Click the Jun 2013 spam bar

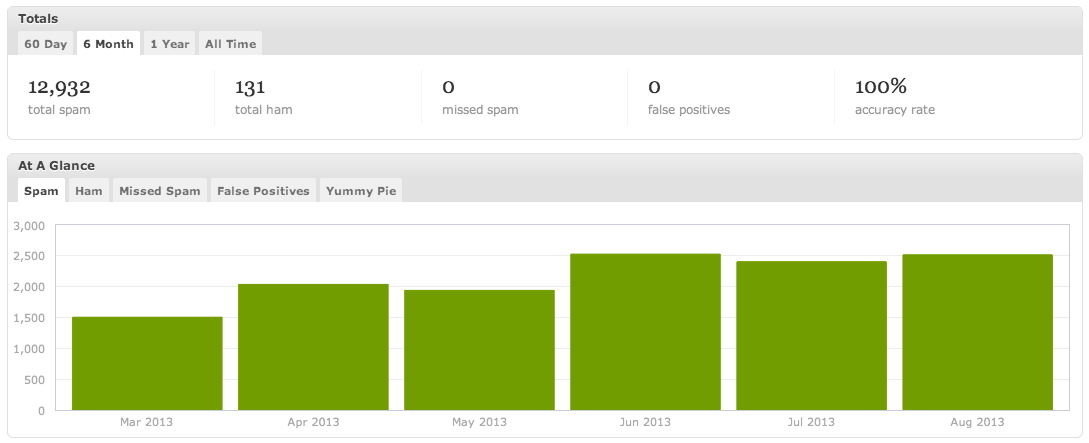click(645, 332)
